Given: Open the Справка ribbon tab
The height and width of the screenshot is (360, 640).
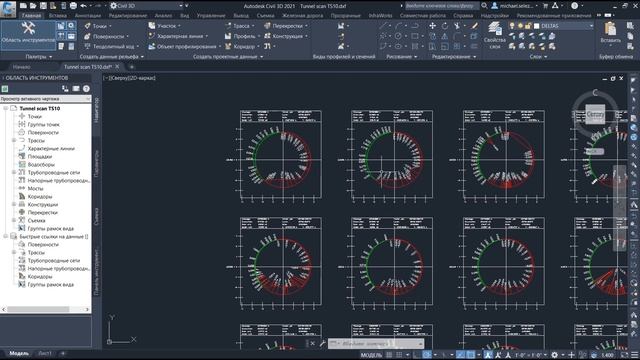Looking at the screenshot, I should pos(463,16).
